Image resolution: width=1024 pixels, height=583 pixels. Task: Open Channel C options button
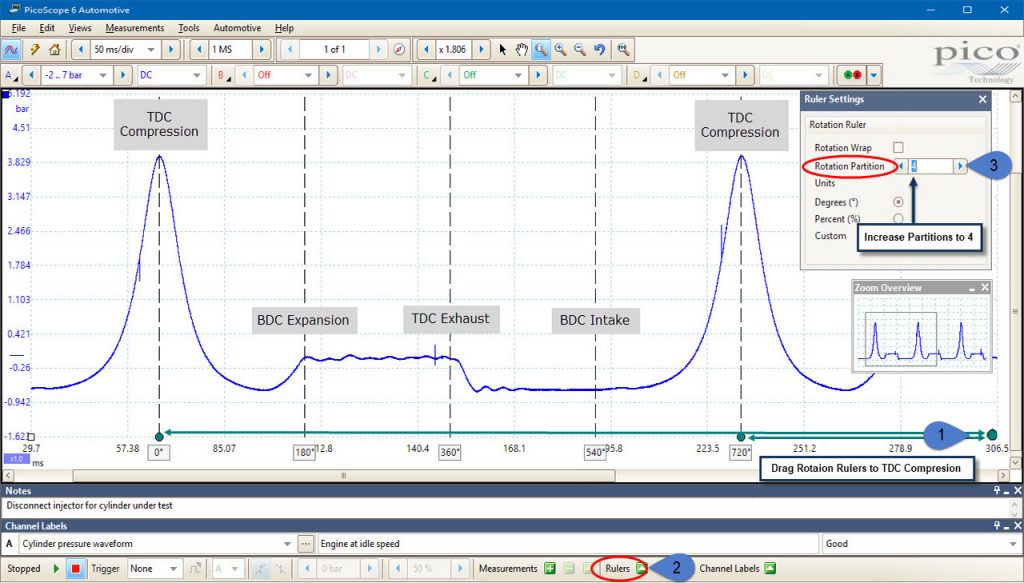click(428, 75)
